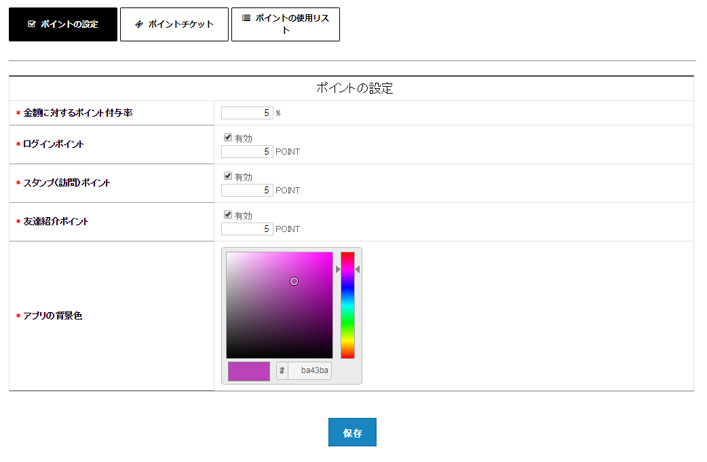This screenshot has width=707, height=462.
Task: Click the hex color field ba43ba
Action: click(x=310, y=371)
